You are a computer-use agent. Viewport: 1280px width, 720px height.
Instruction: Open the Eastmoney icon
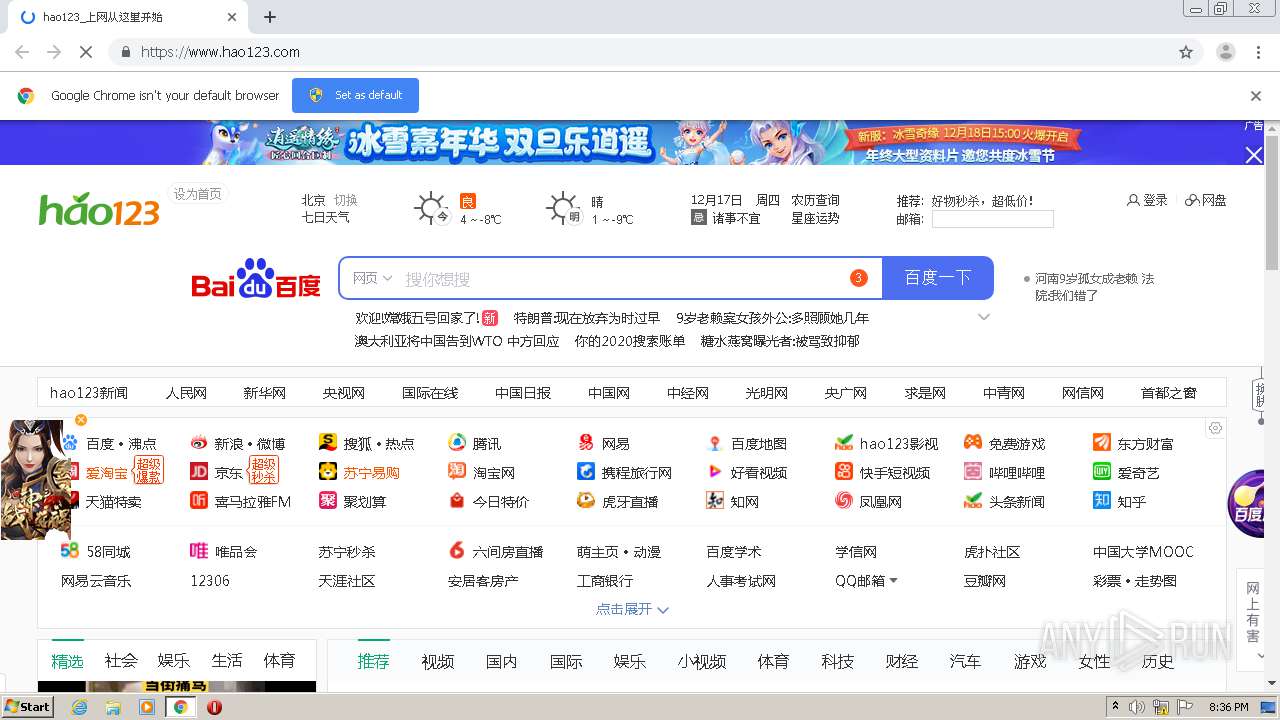pos(1102,443)
